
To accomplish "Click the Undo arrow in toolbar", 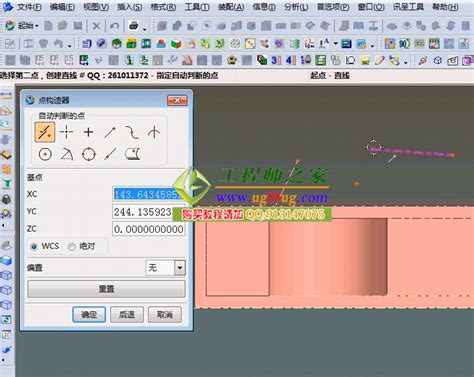I will pyautogui.click(x=114, y=26).
